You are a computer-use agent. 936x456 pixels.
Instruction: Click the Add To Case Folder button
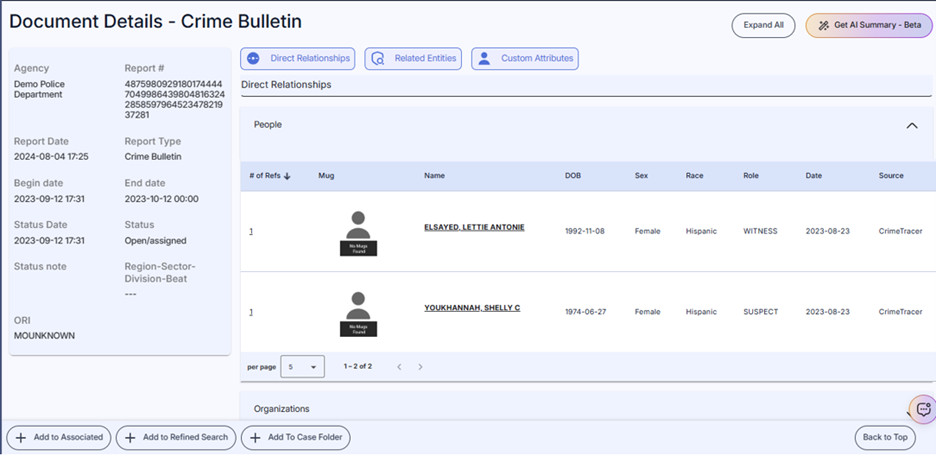pyautogui.click(x=295, y=437)
